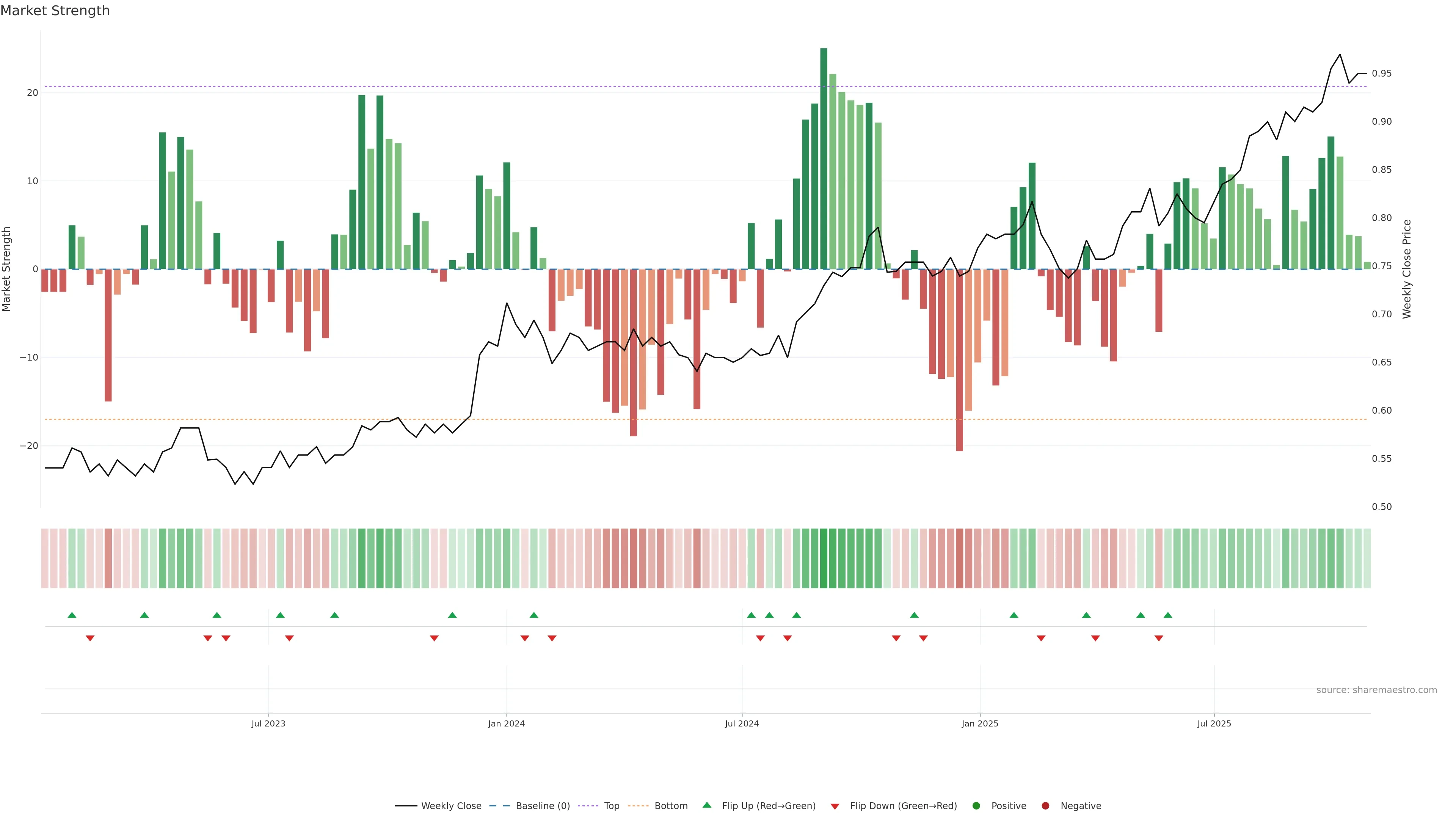This screenshot has width=1456, height=819.
Task: Click the source: sharemaestro.com text
Action: pyautogui.click(x=1376, y=690)
